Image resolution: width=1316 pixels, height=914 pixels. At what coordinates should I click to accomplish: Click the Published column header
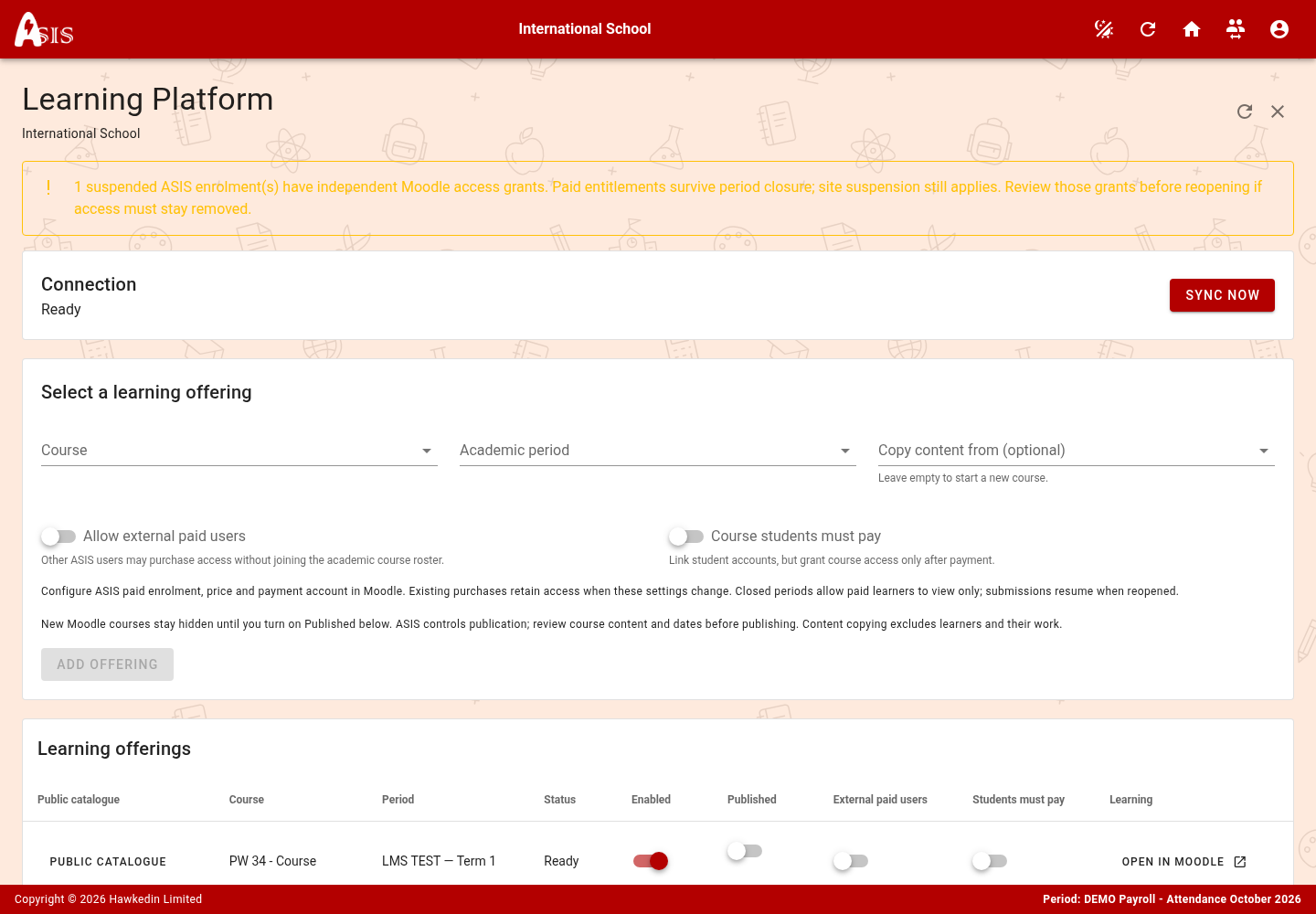[x=752, y=800]
